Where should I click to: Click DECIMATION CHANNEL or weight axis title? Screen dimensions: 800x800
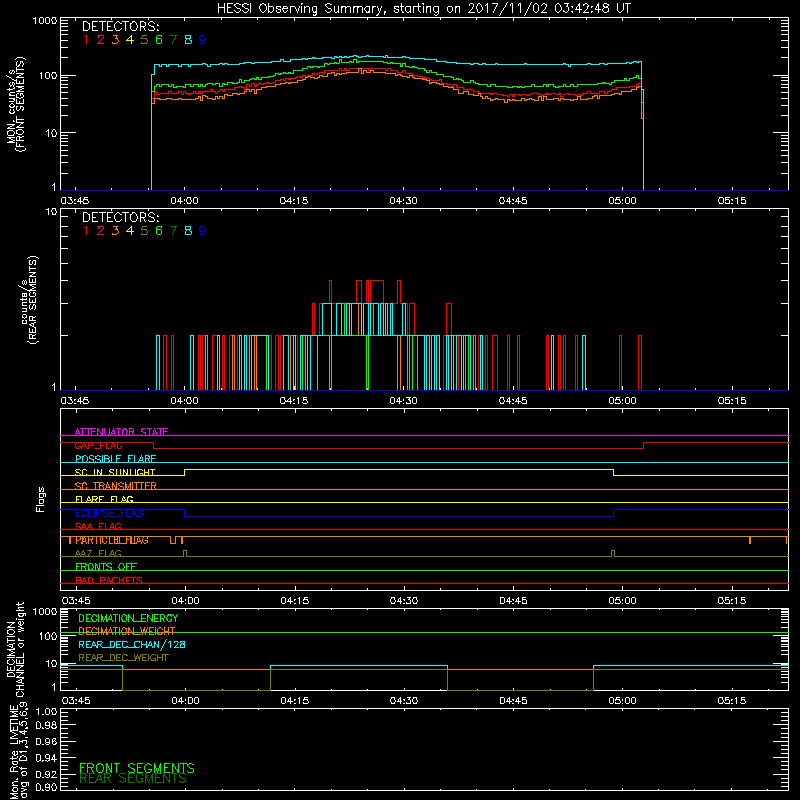click(x=16, y=650)
